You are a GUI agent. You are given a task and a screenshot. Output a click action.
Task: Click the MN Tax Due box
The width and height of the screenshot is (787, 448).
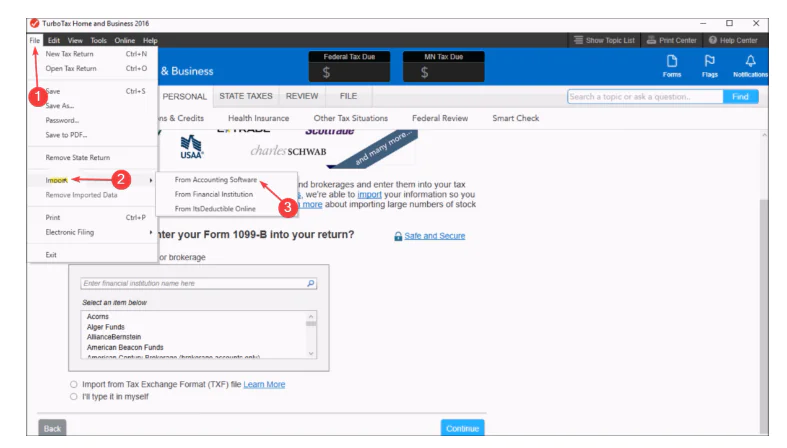point(444,66)
